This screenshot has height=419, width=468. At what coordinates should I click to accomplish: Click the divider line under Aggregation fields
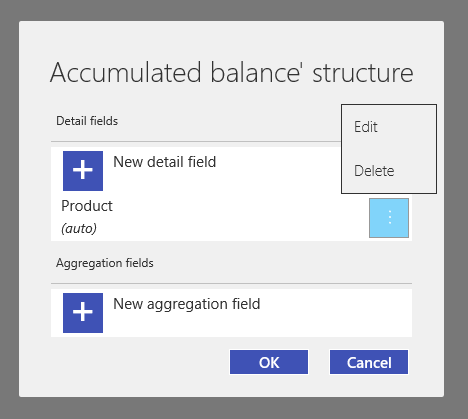(x=231, y=283)
